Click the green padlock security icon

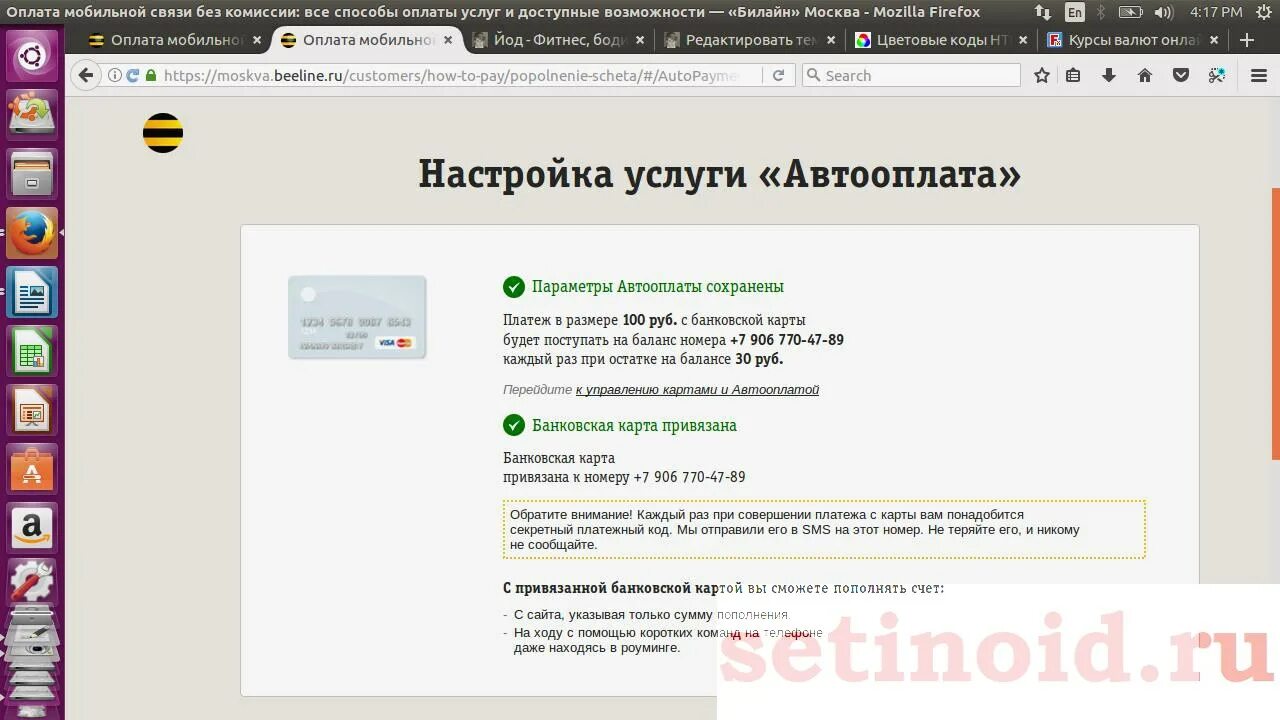pyautogui.click(x=151, y=75)
